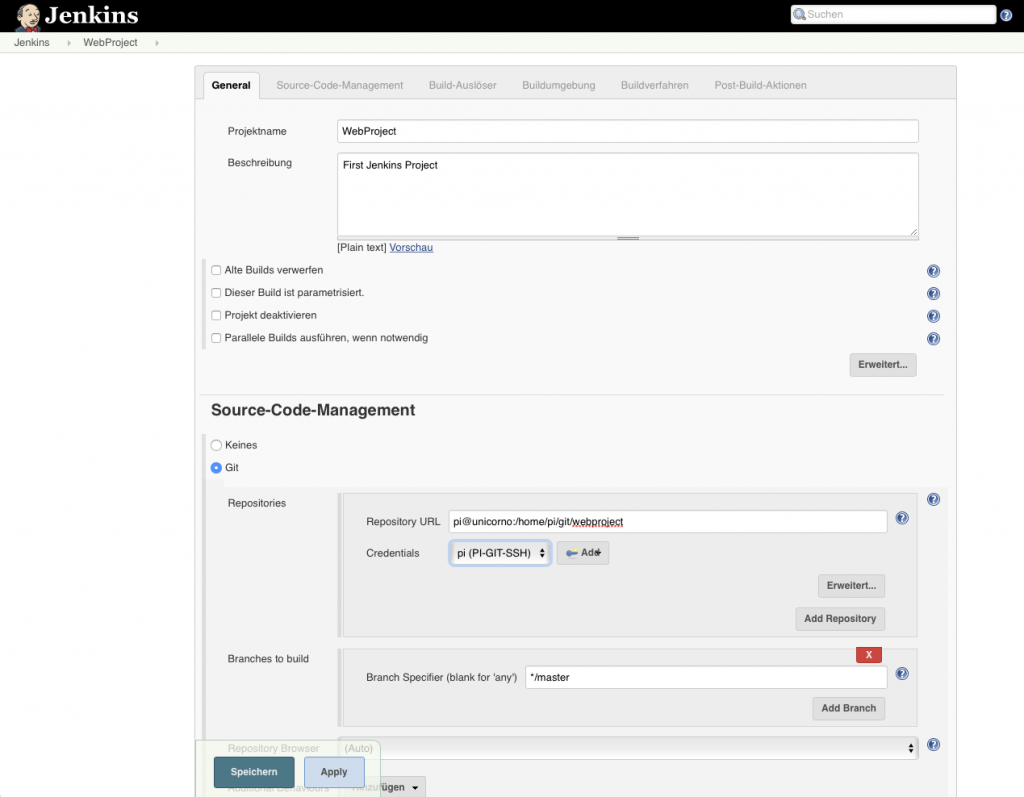Click the help icon beside Branch Specifier

click(901, 674)
